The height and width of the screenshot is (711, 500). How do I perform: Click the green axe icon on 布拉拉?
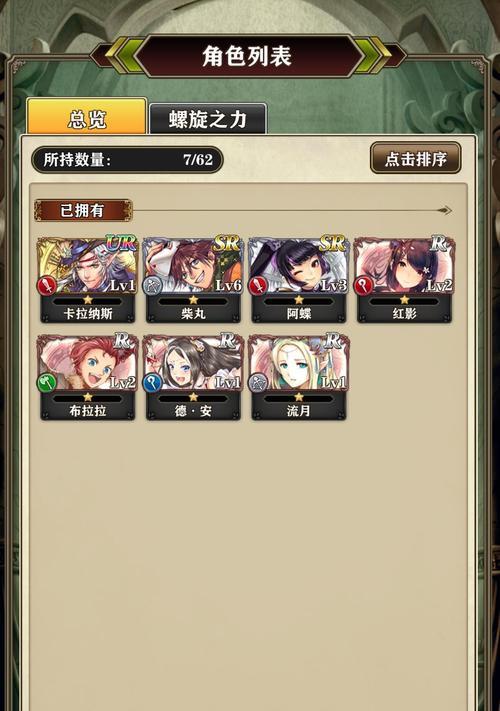coord(47,383)
